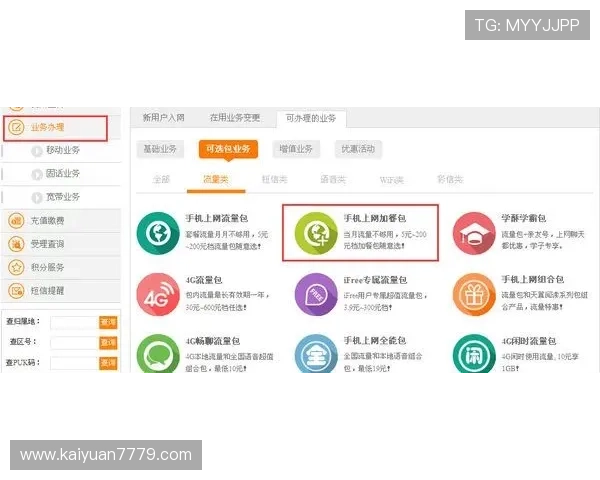Viewport: 600px width, 480px height.
Task: Open the 充值缴费 sidebar menu label
Action: pos(47,221)
